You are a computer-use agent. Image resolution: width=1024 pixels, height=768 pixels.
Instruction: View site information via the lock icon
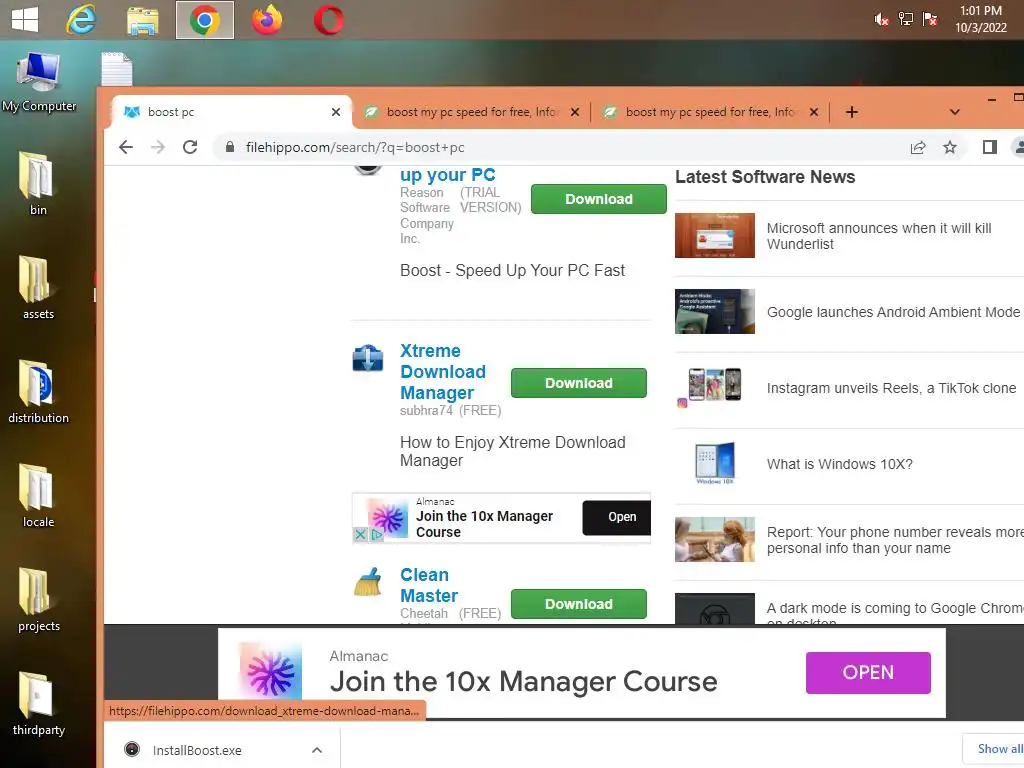click(230, 147)
